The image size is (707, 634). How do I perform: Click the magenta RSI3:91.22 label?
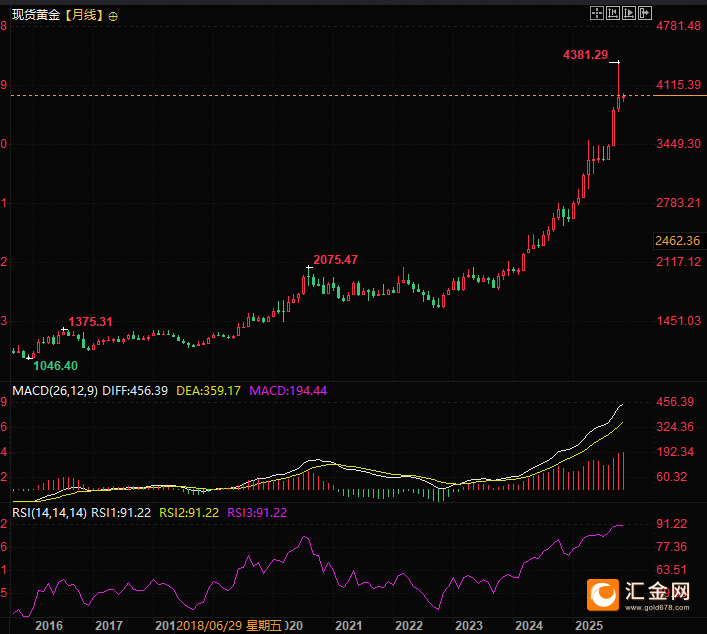point(257,513)
